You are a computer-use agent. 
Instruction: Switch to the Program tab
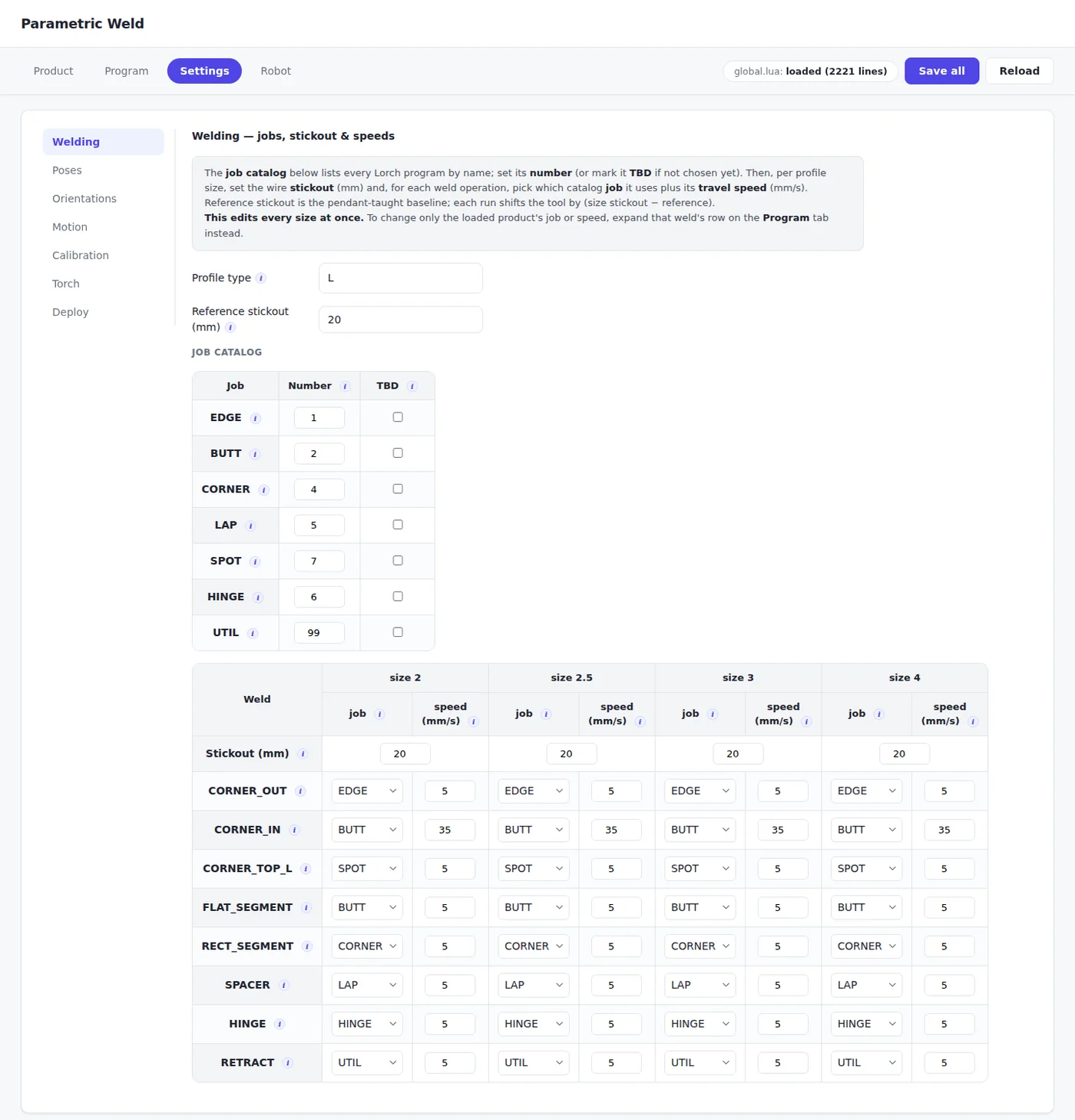coord(127,71)
